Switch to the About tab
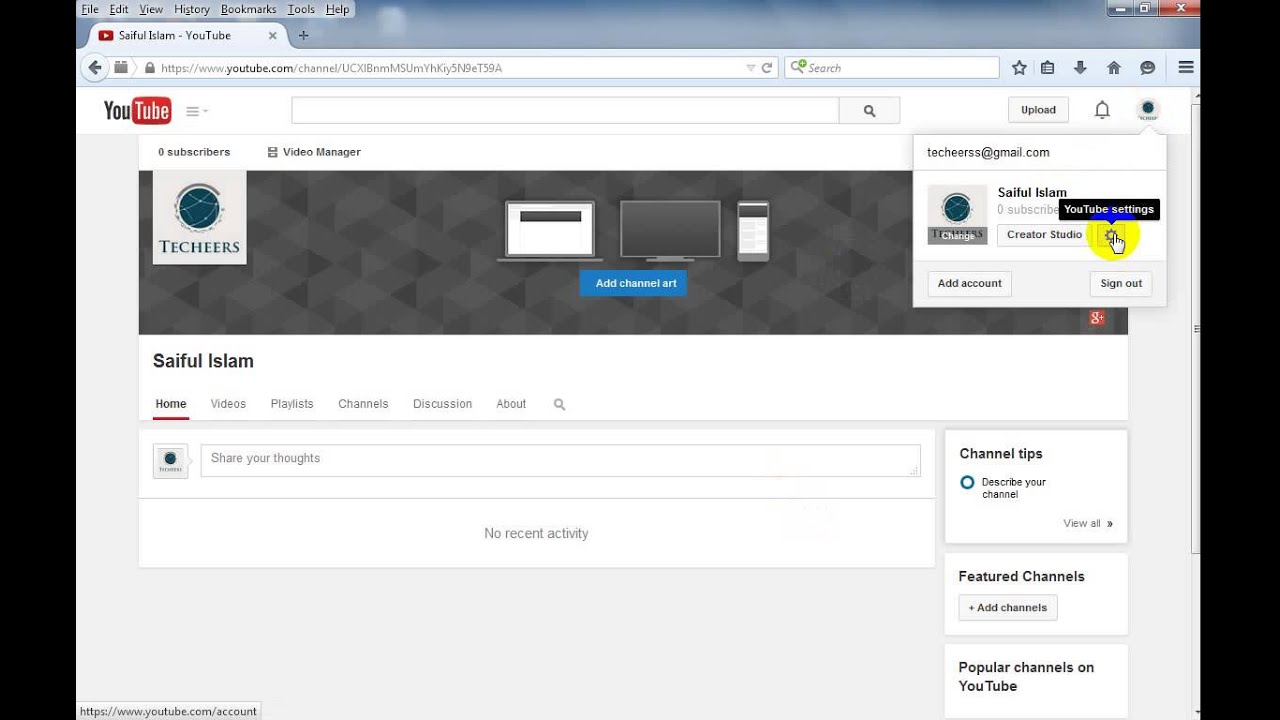The image size is (1280, 720). 511,404
